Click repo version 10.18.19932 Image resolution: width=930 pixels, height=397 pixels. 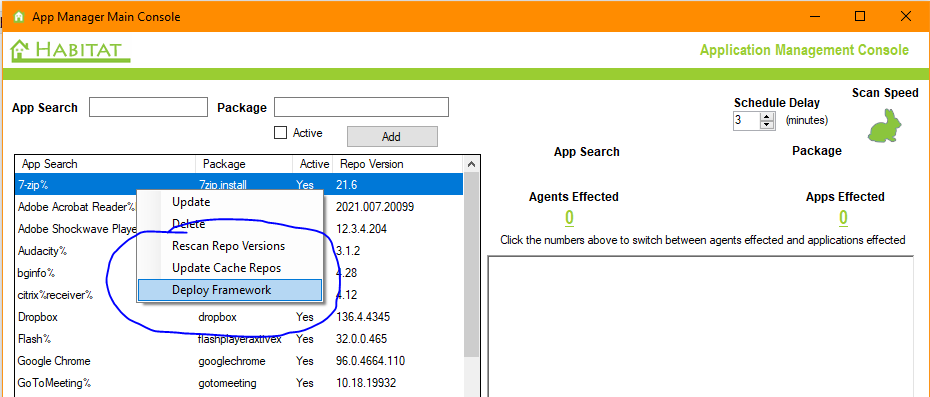pyautogui.click(x=366, y=383)
